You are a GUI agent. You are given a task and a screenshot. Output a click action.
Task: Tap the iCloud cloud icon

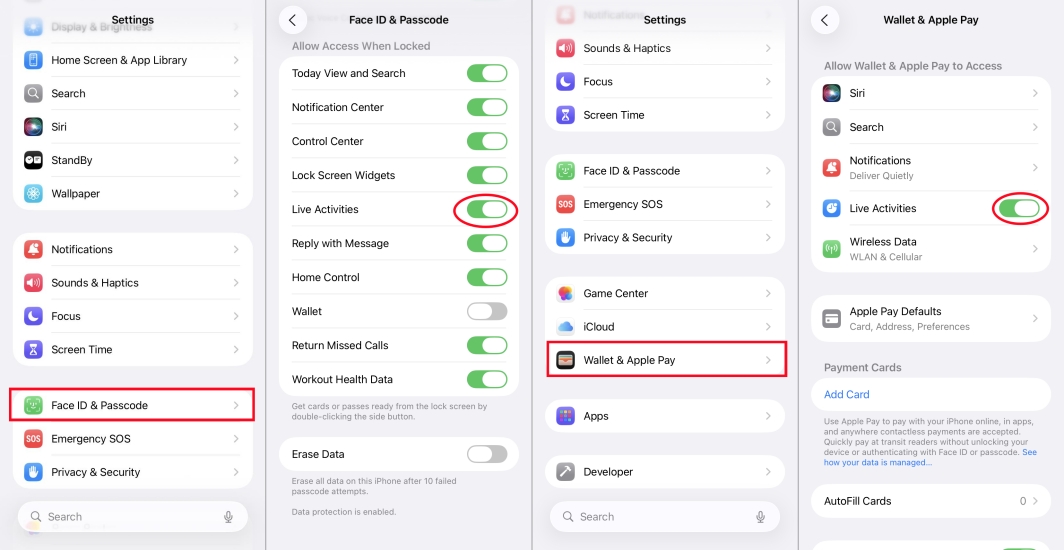coord(566,327)
